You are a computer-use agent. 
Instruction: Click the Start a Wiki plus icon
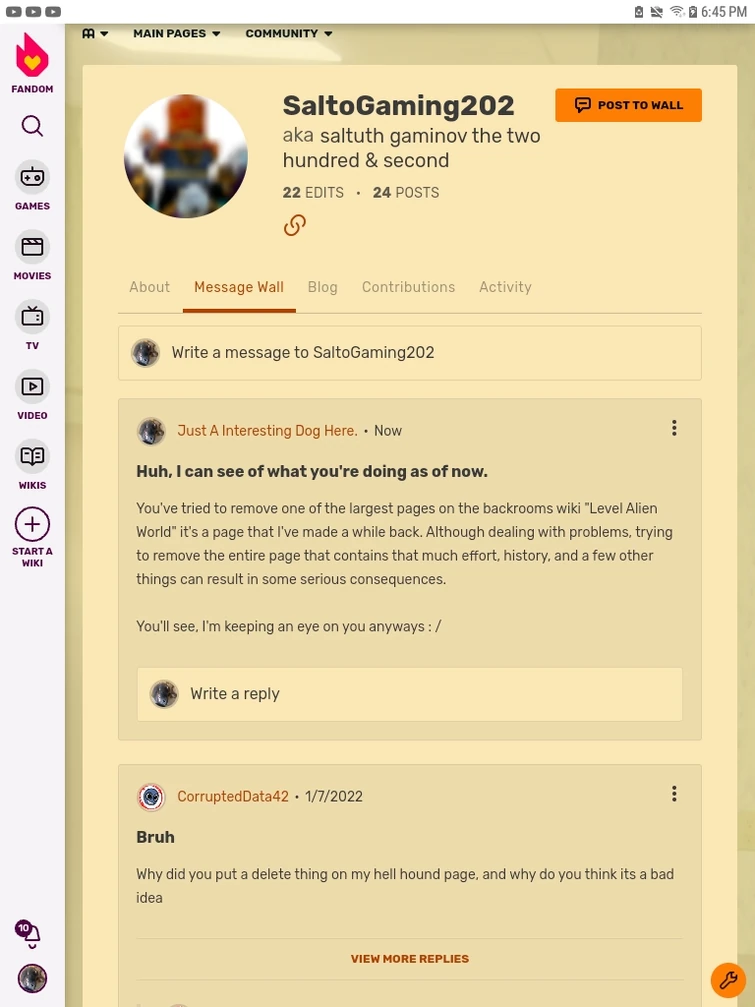pyautogui.click(x=32, y=525)
